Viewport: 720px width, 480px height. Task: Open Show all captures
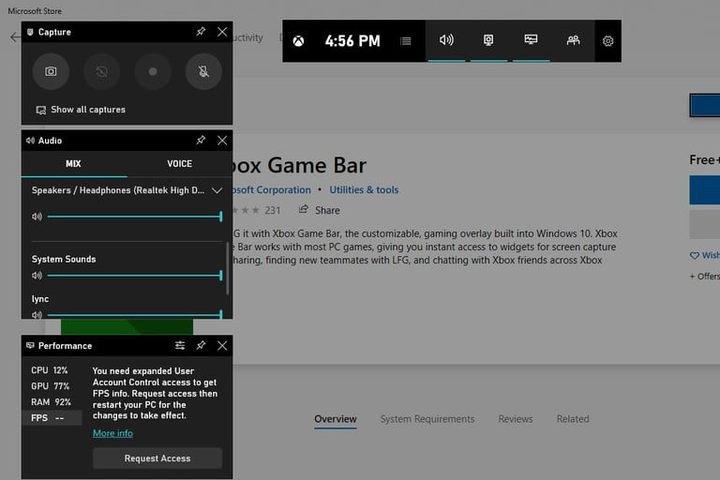click(80, 110)
